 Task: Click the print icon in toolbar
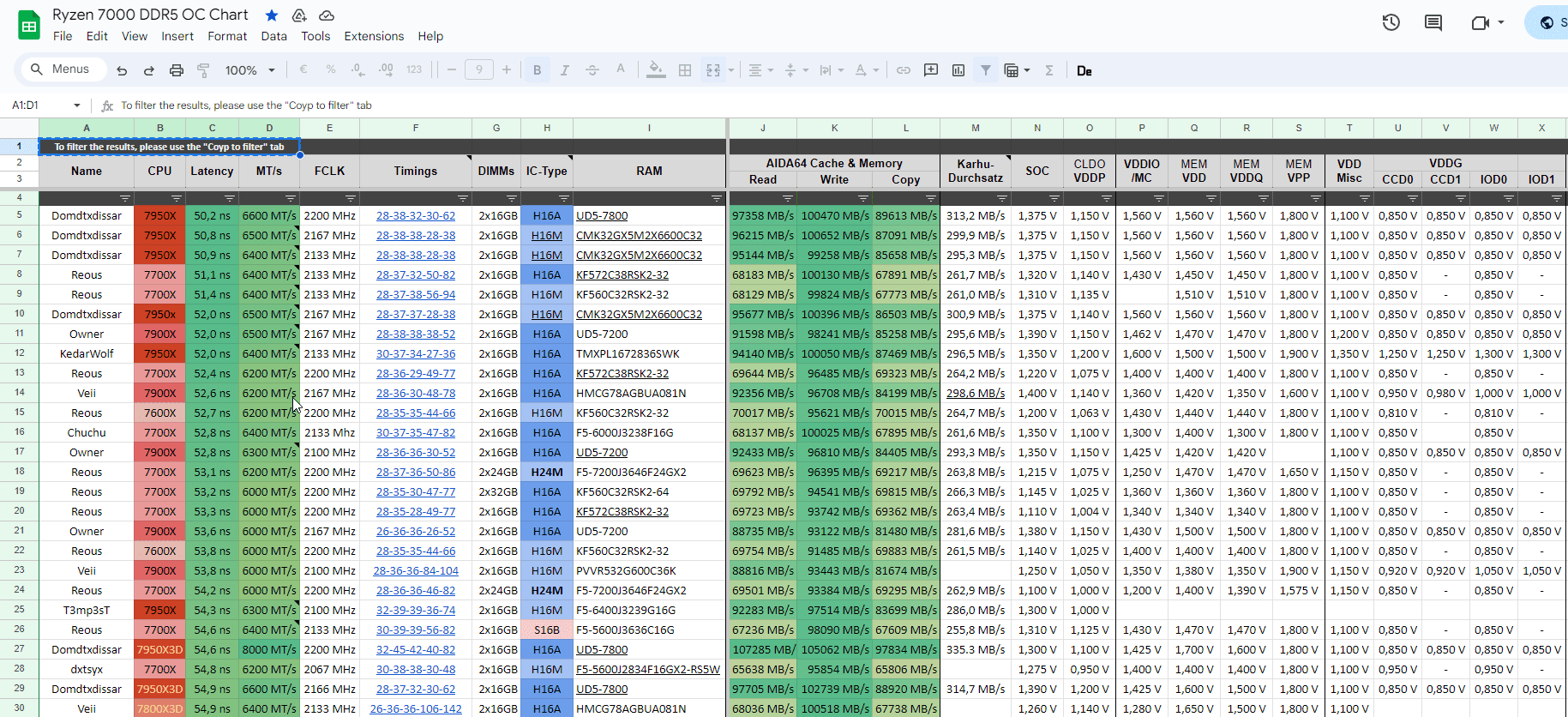point(177,70)
